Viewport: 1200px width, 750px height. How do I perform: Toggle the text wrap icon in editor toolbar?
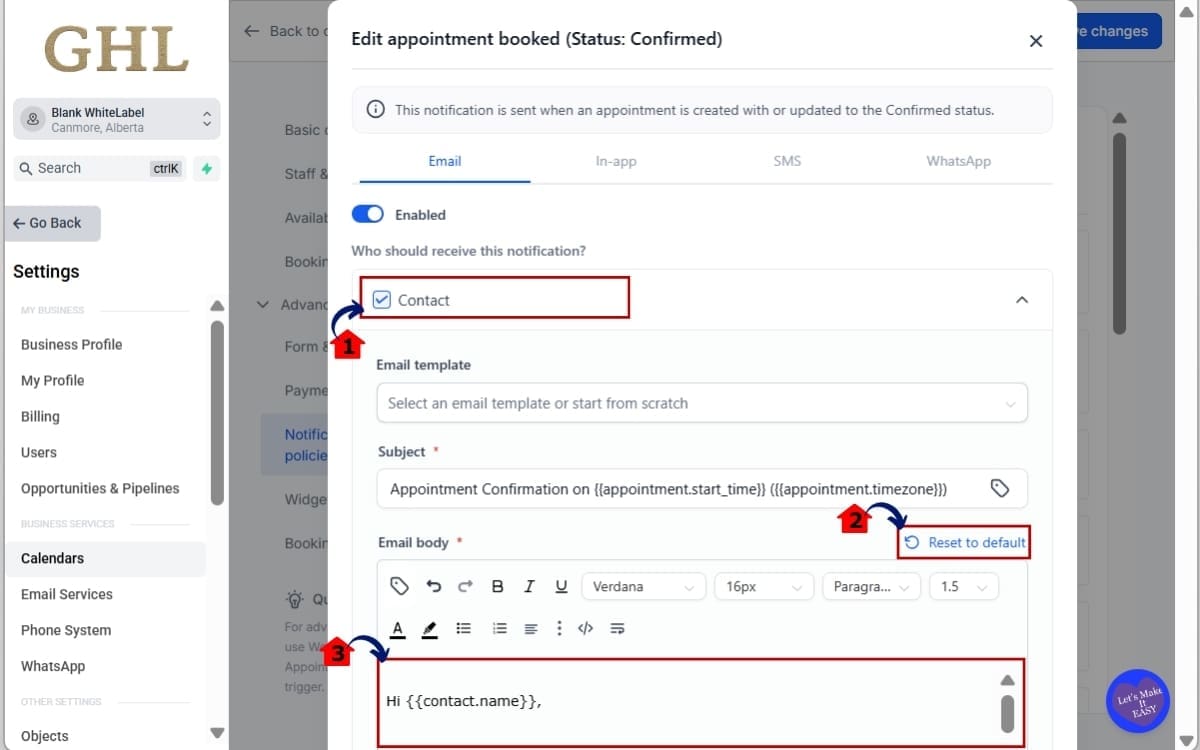tap(617, 628)
